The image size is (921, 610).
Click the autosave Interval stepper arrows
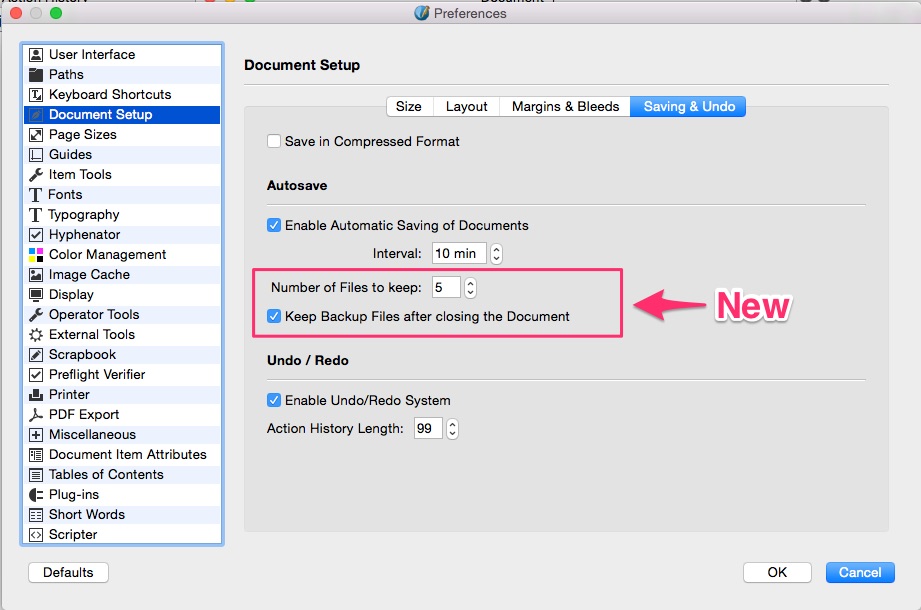(496, 254)
